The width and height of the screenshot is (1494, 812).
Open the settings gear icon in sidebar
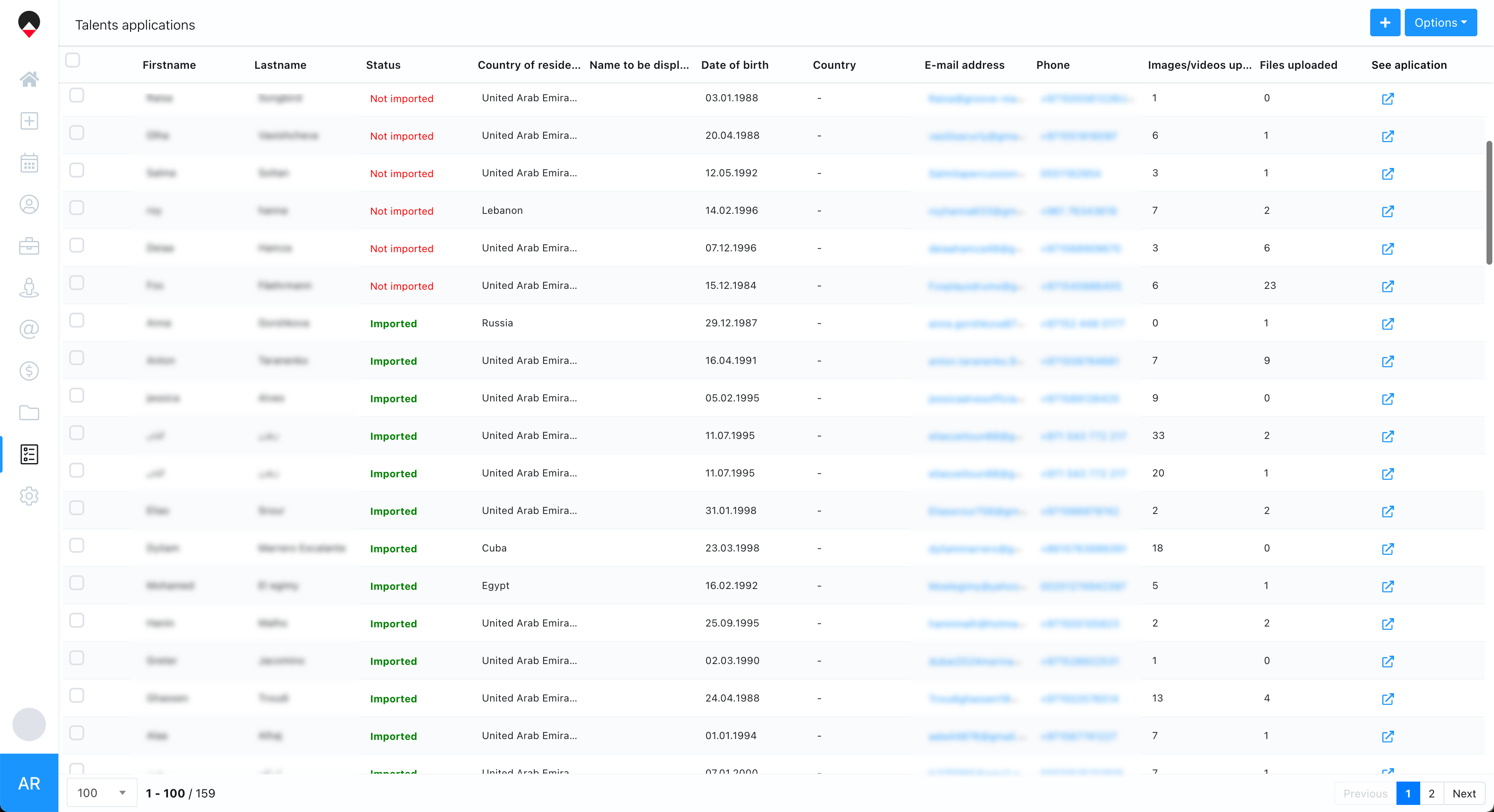(29, 496)
